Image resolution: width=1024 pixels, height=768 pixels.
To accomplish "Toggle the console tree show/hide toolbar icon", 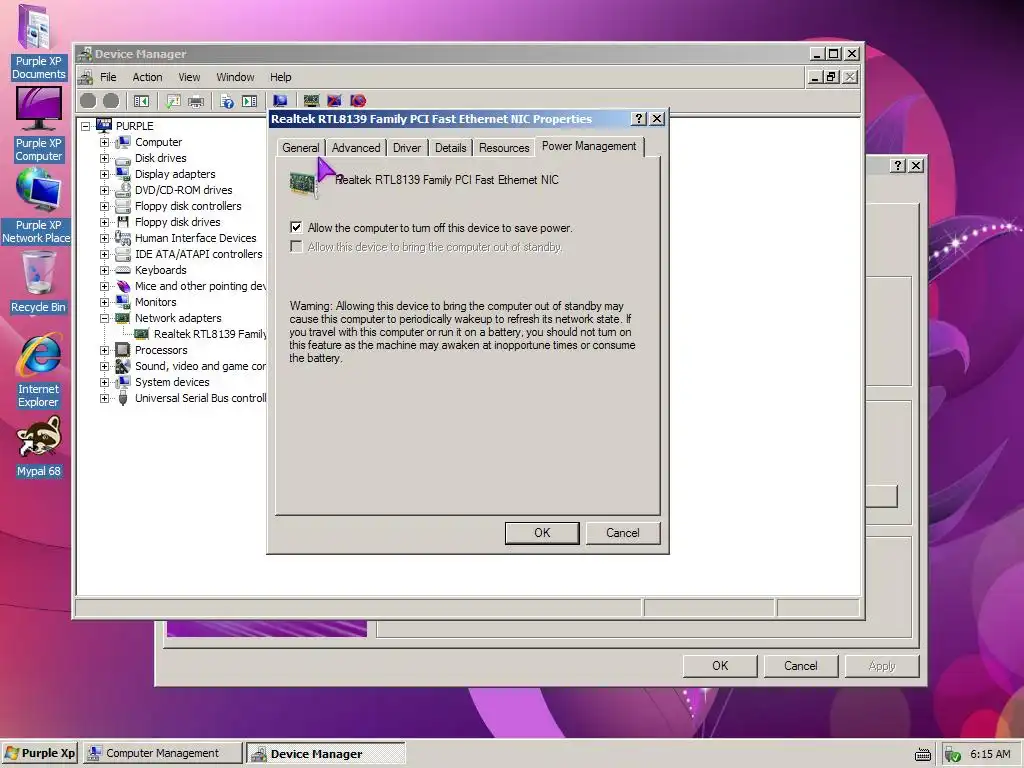I will click(141, 101).
